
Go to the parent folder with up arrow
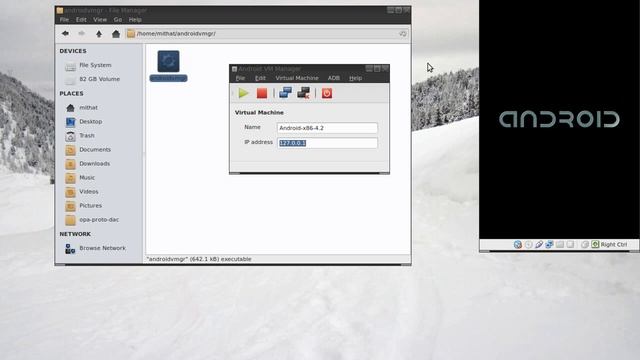point(99,34)
